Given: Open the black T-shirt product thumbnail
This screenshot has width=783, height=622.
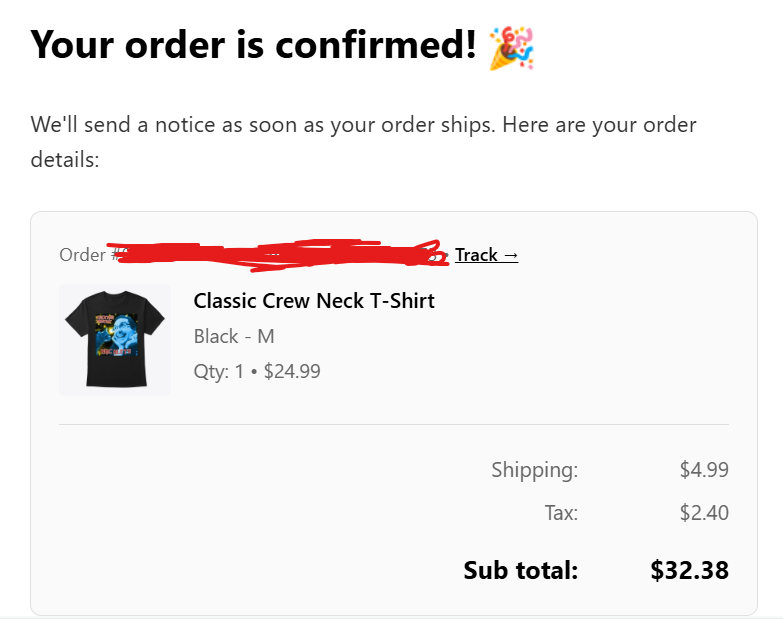Looking at the screenshot, I should coord(115,340).
